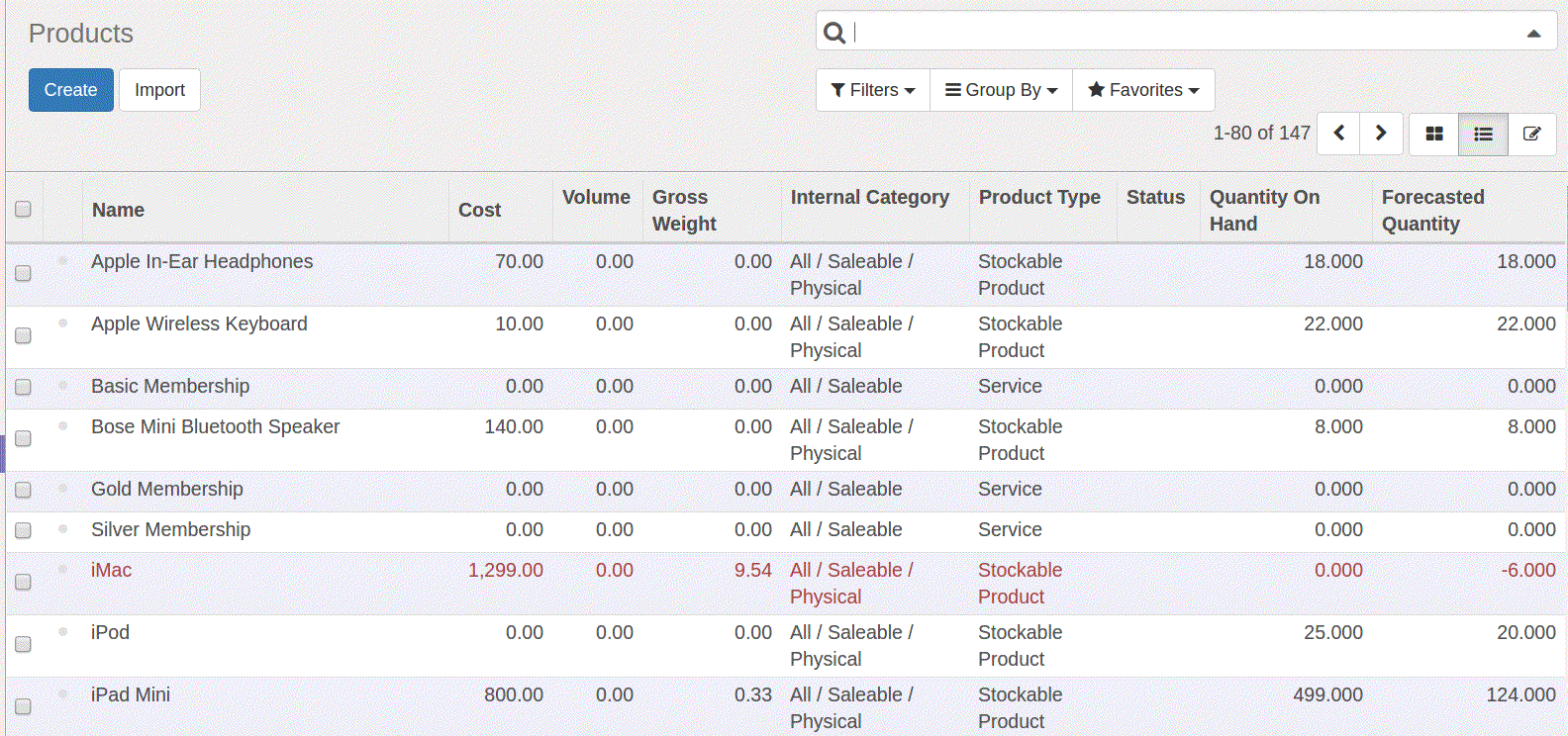Screen dimensions: 1568x736
Task: Click the iPod quantity on hand 25.000
Action: 1333,632
